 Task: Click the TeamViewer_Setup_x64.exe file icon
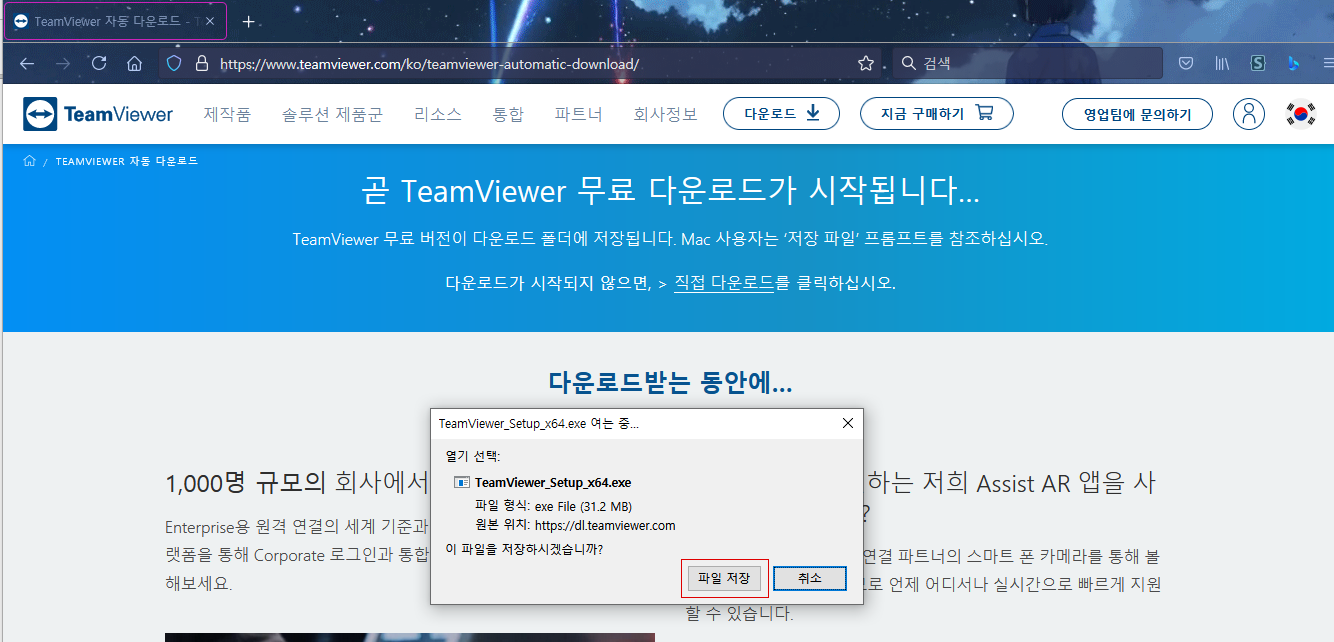pyautogui.click(x=462, y=483)
